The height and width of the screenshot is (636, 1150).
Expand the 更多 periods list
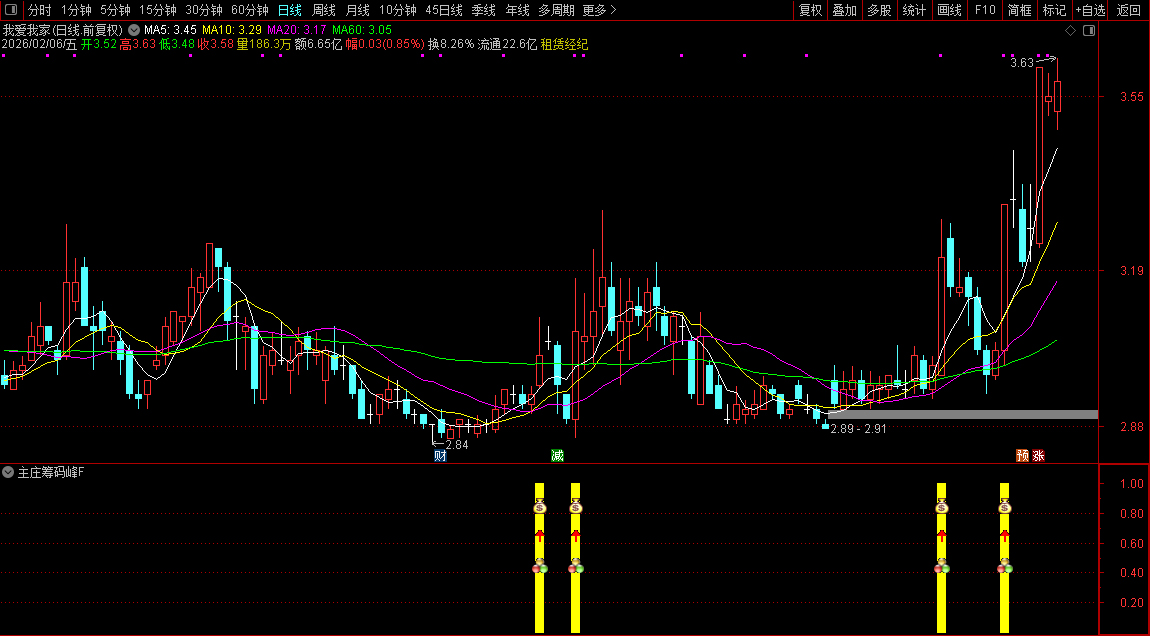tap(599, 10)
